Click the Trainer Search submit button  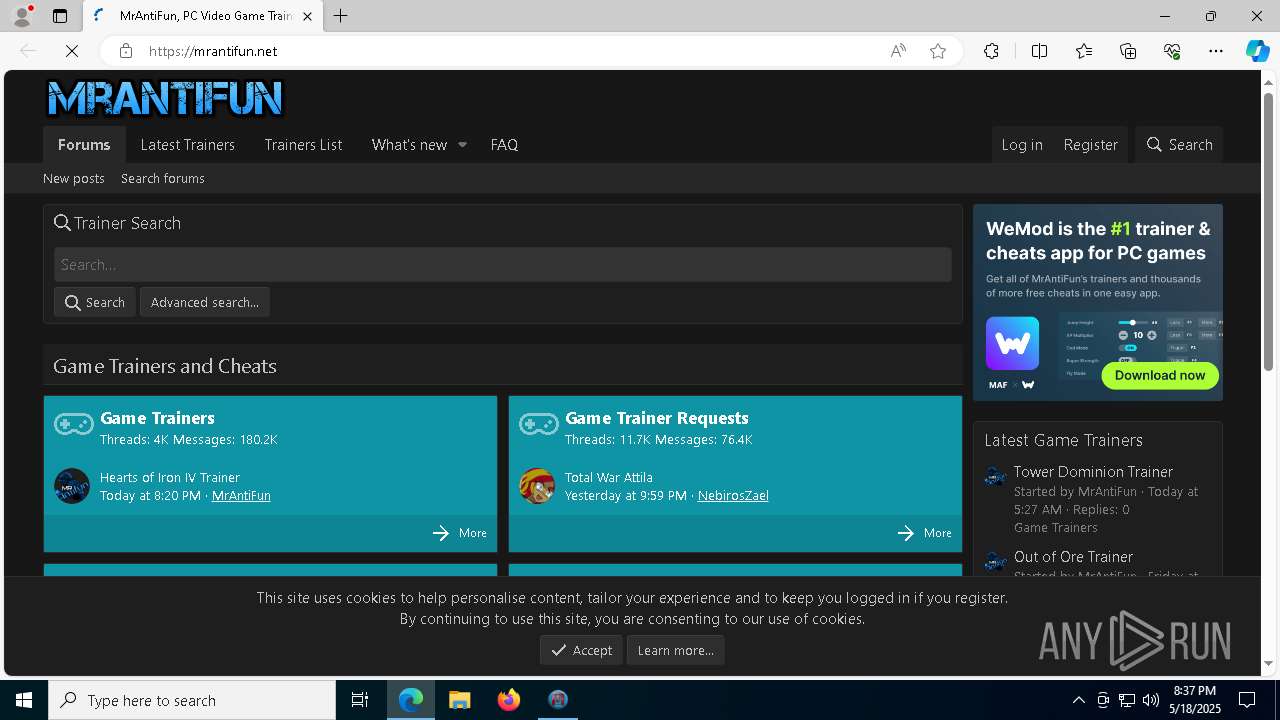coord(95,302)
